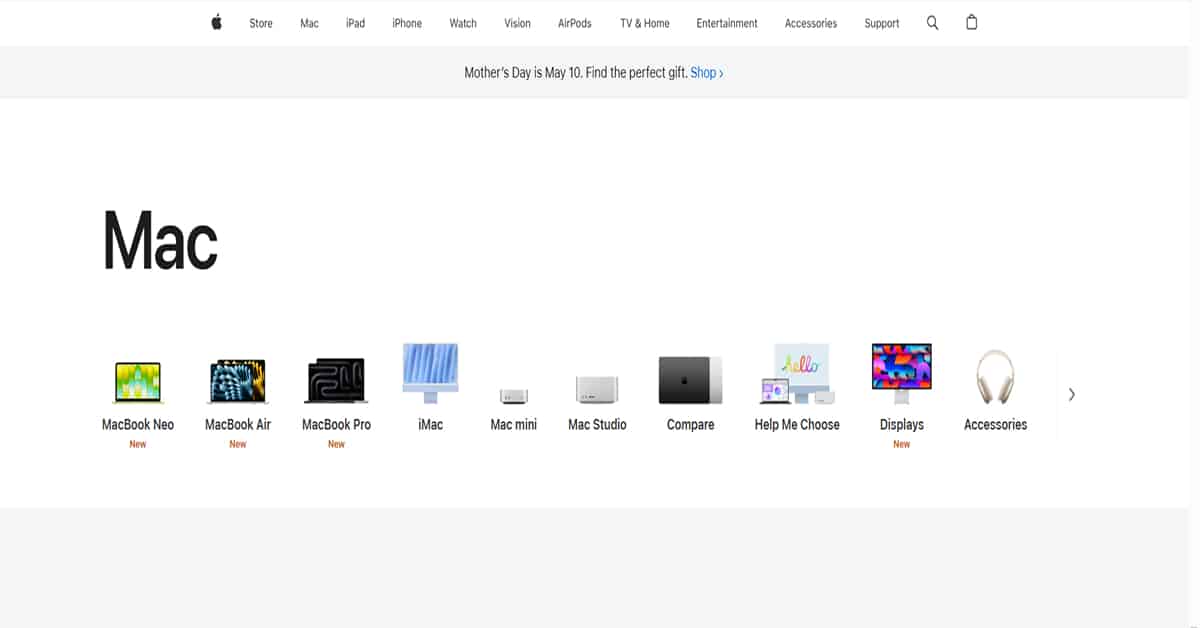
Task: Click the New badge under MacBook Neo
Action: coord(138,444)
